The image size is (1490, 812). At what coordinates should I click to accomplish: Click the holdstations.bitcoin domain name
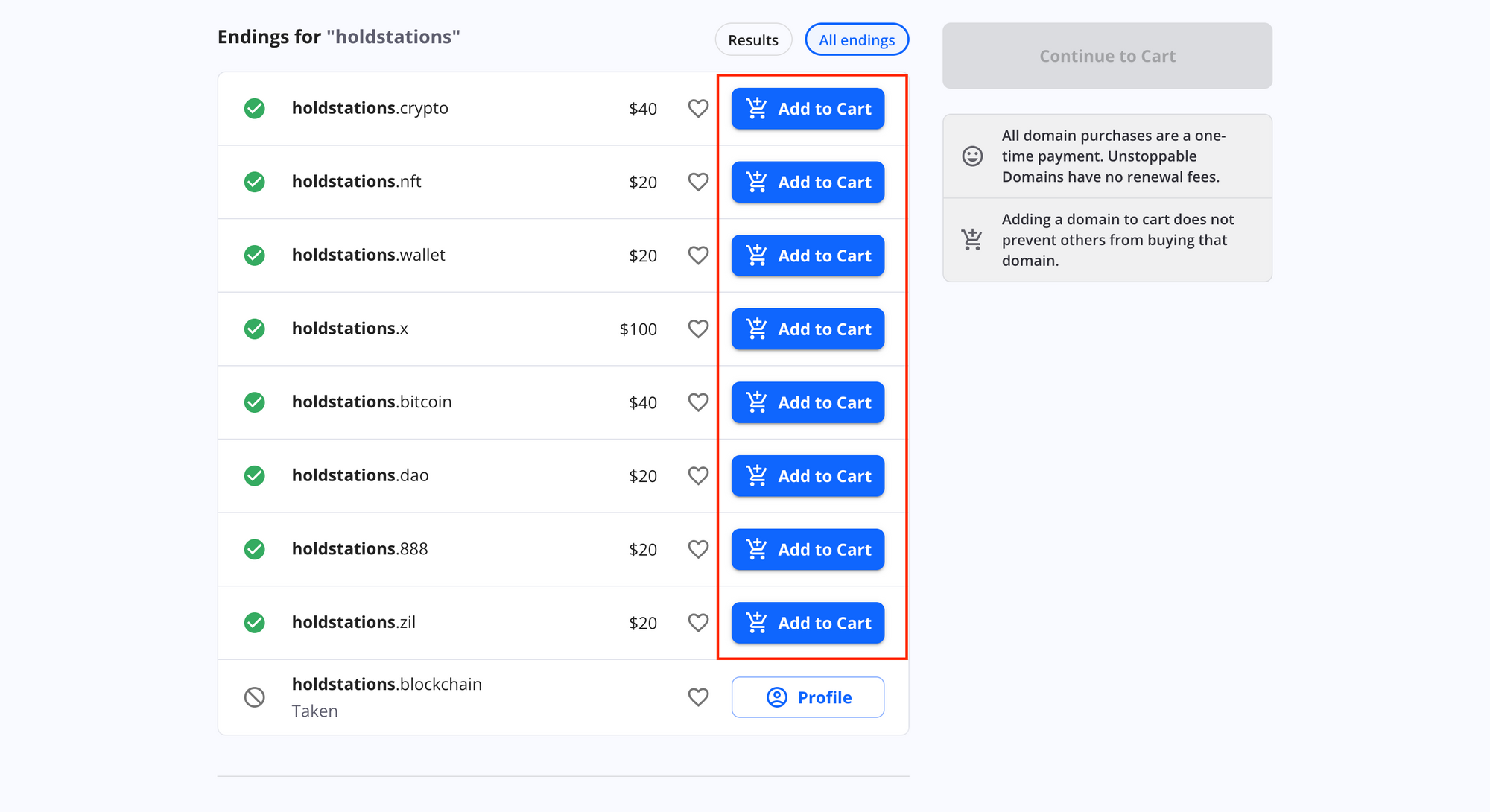[x=372, y=402]
